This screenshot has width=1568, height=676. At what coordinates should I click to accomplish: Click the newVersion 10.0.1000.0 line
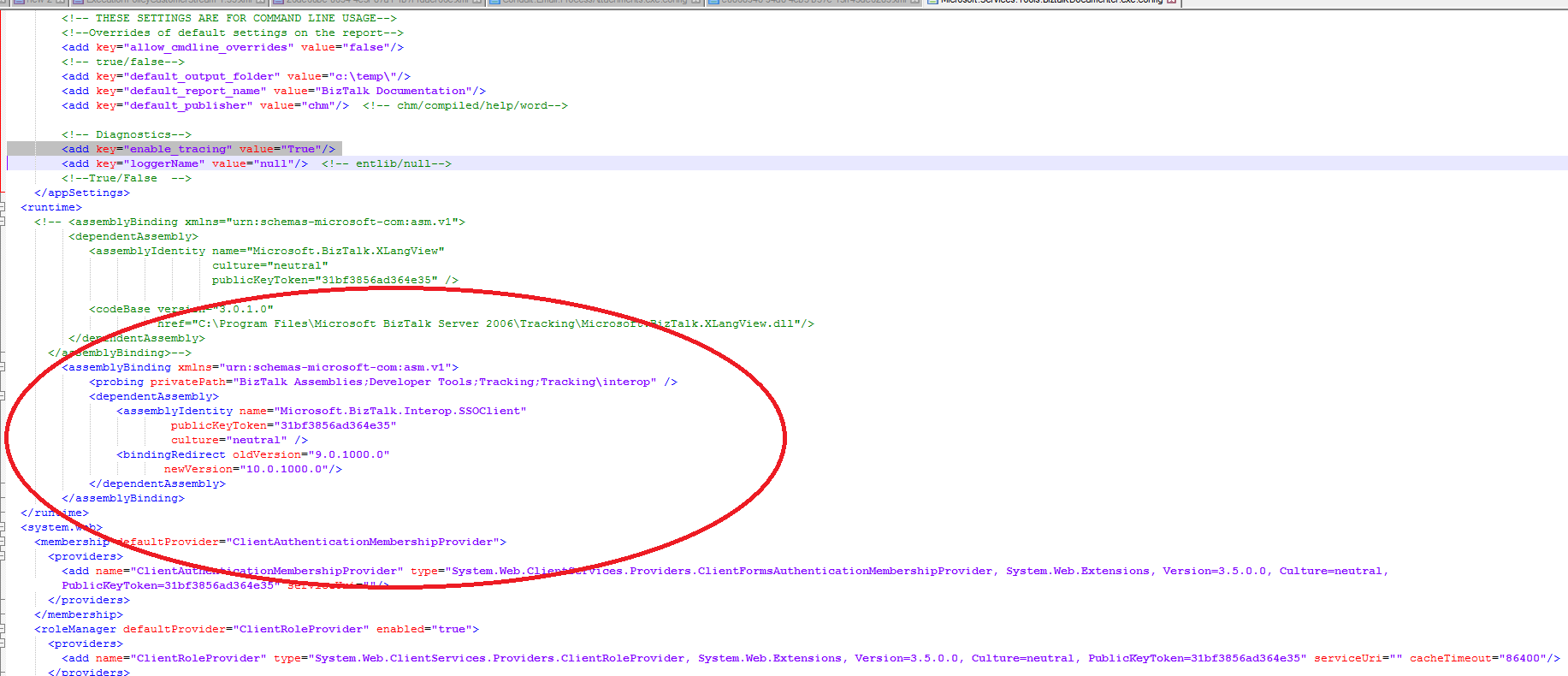click(253, 469)
